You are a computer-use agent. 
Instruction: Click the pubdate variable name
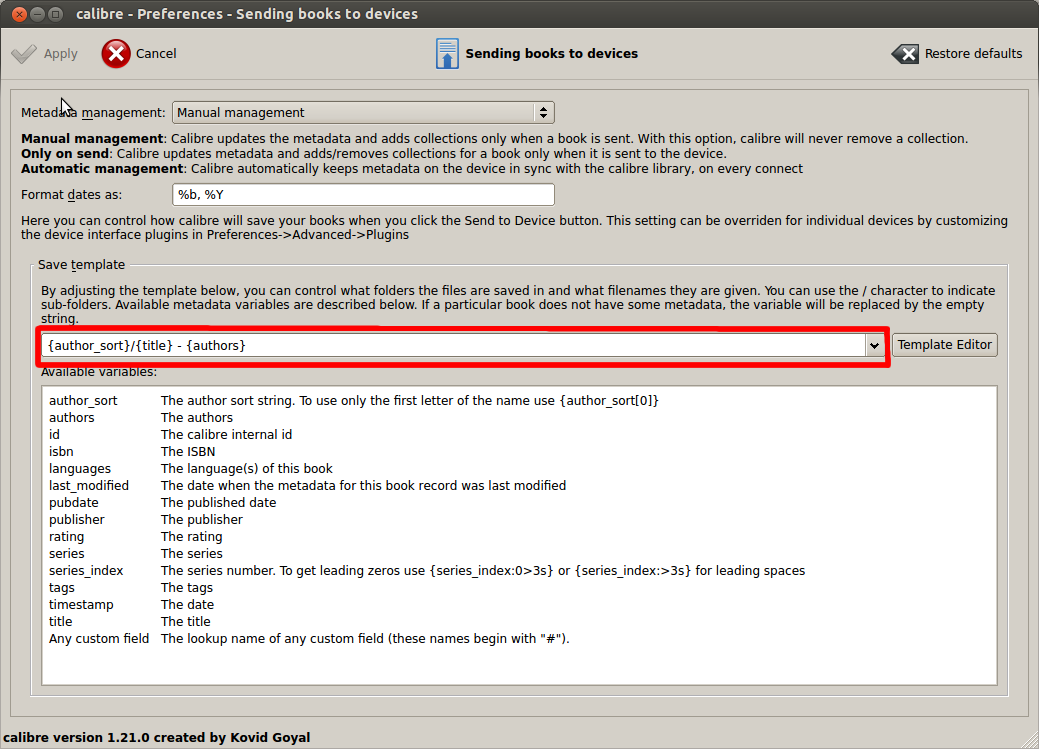pyautogui.click(x=74, y=502)
